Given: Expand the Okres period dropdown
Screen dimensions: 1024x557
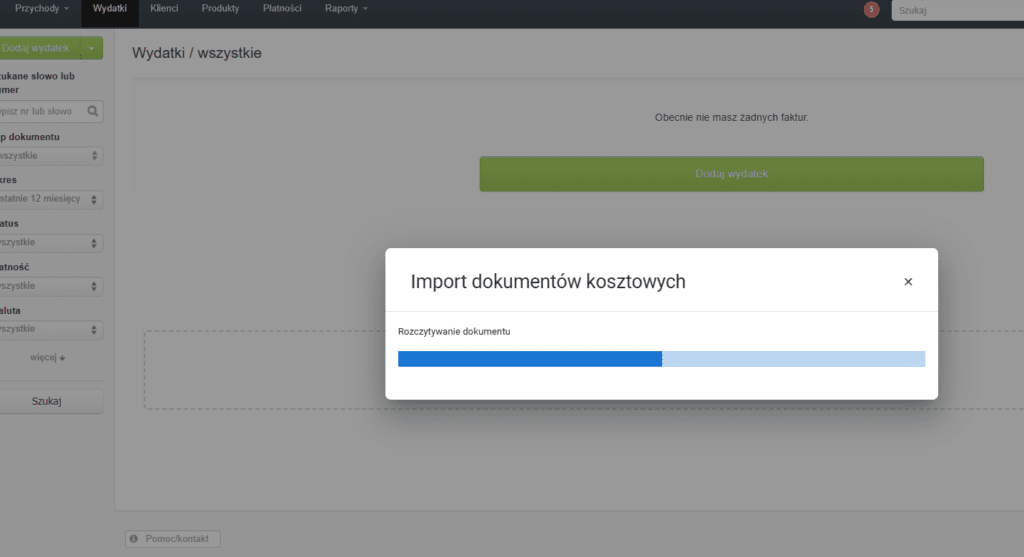Looking at the screenshot, I should [x=50, y=199].
